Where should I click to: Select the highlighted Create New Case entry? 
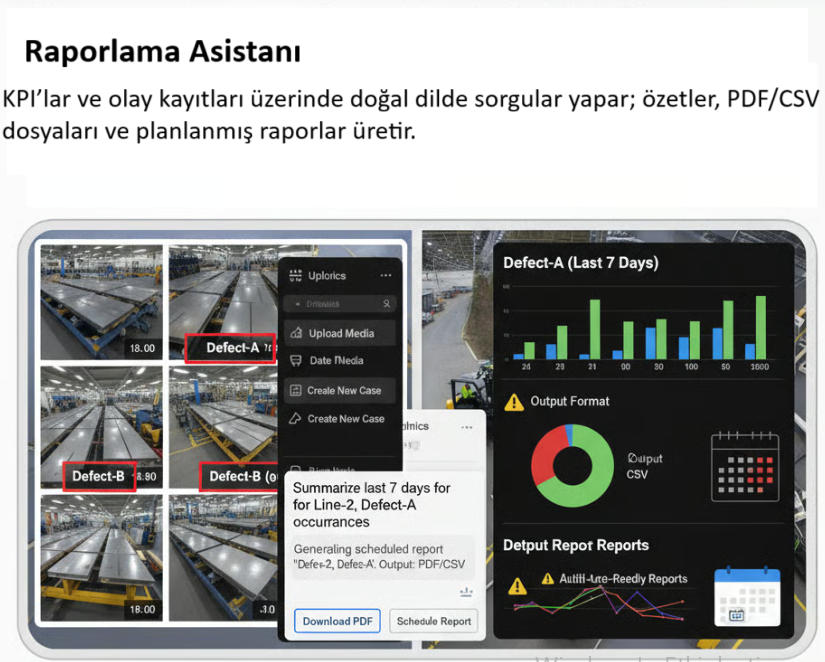[340, 390]
